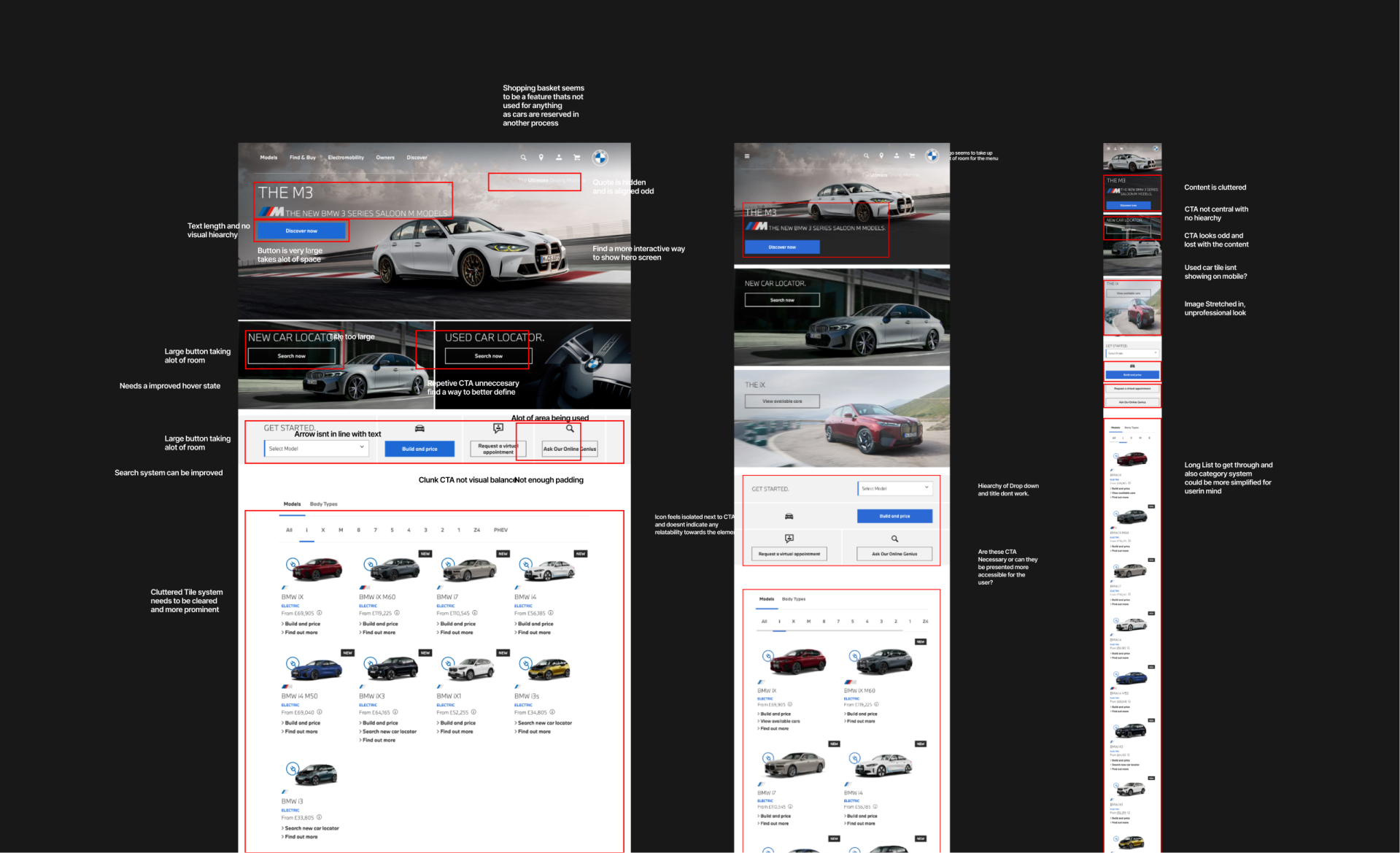Screen dimensions: 1400x853
Task: Click Search now button in tablet New Car Locator
Action: click(x=782, y=300)
